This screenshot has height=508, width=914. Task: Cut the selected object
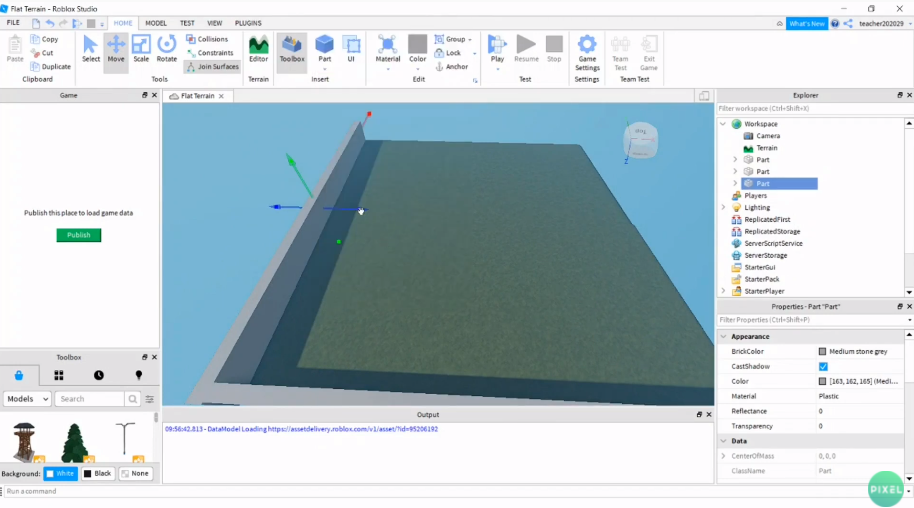click(42, 52)
